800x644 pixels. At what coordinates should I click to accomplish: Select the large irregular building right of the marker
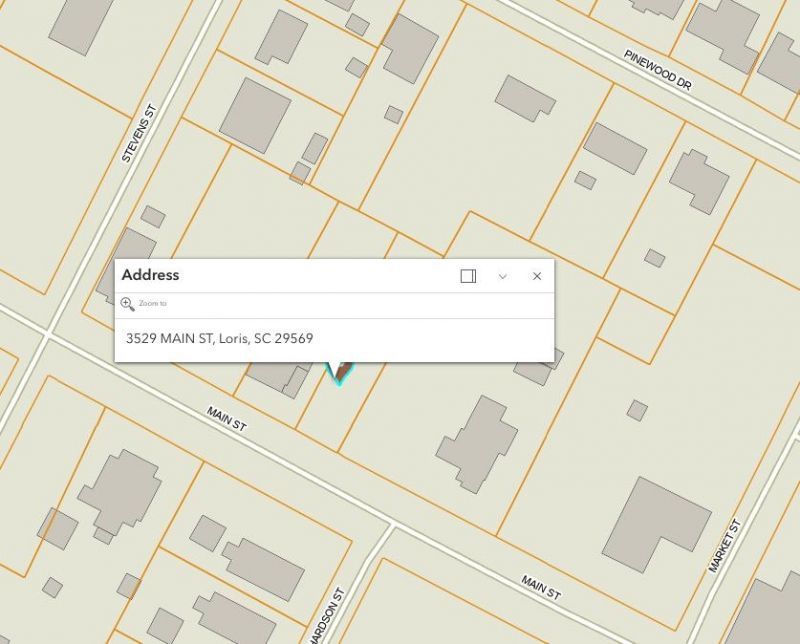coord(477,445)
